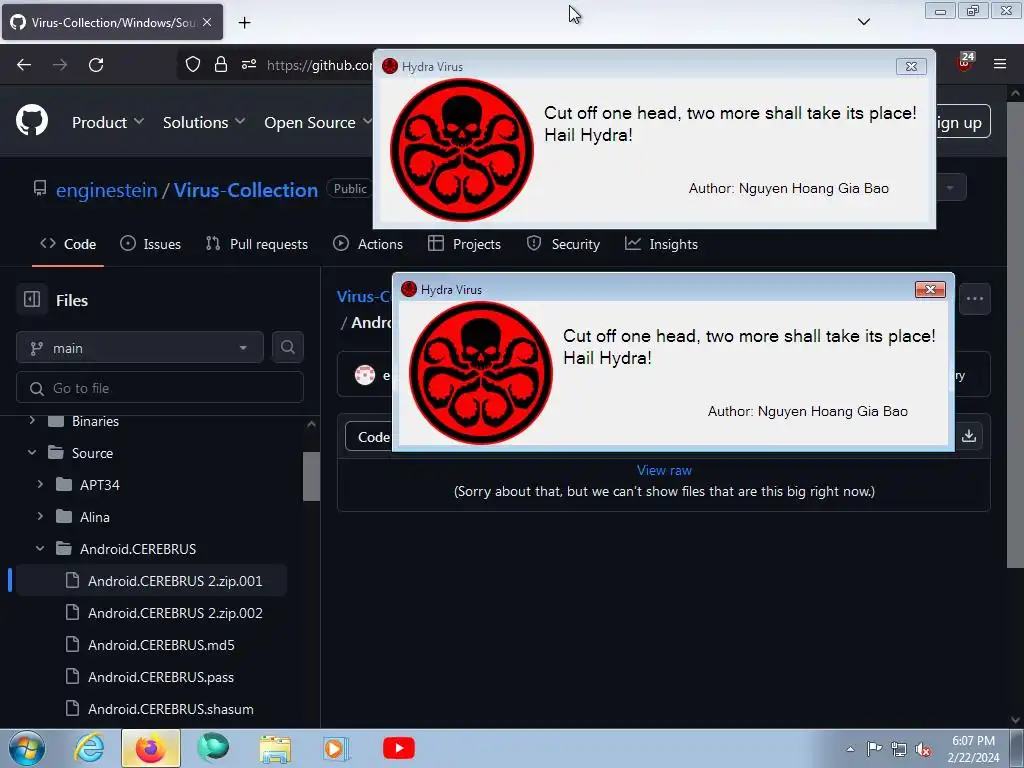The image size is (1024, 768).
Task: Click the download raw file icon
Action: coord(969,436)
